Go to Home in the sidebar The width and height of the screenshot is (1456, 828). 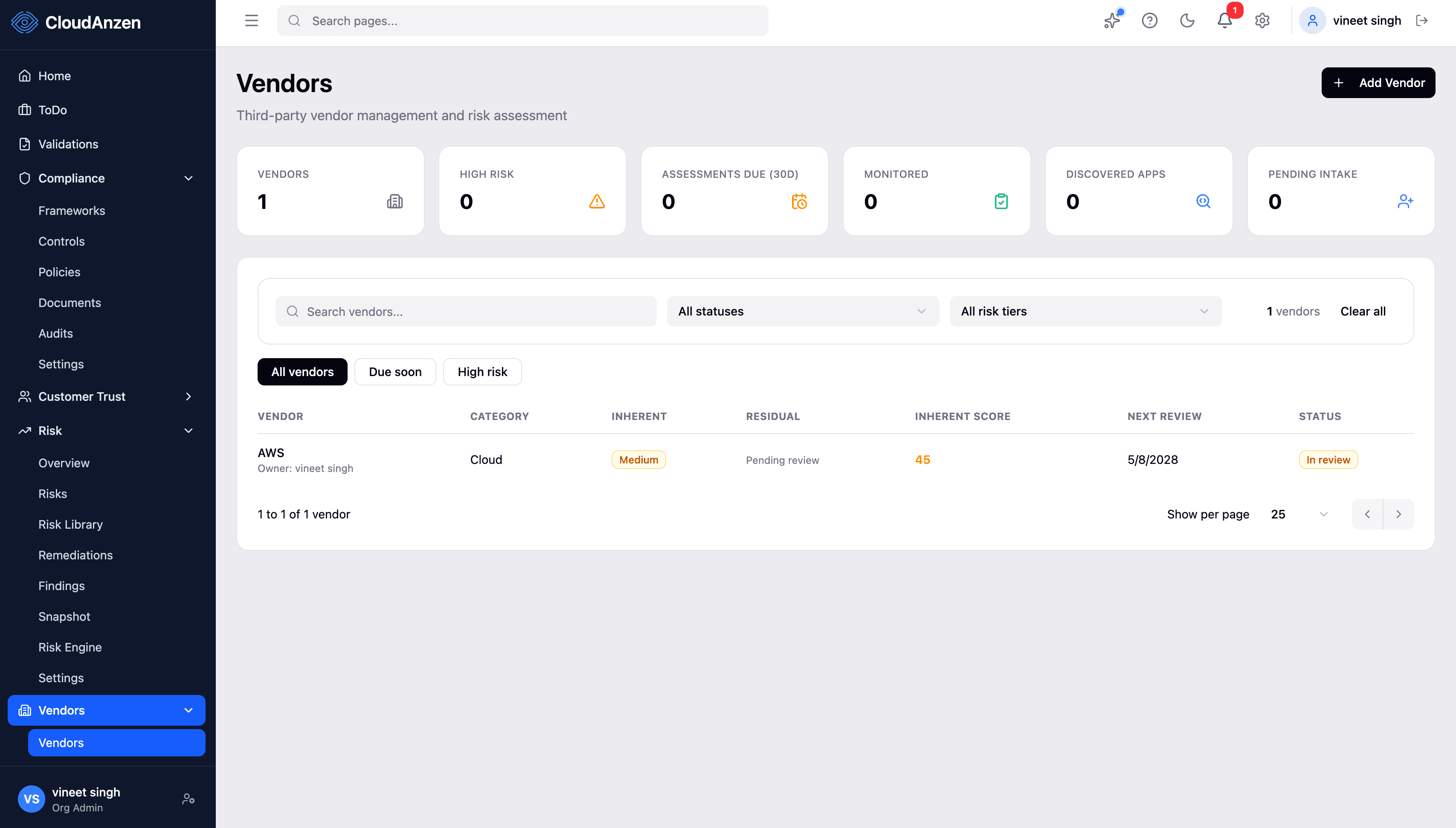coord(106,75)
